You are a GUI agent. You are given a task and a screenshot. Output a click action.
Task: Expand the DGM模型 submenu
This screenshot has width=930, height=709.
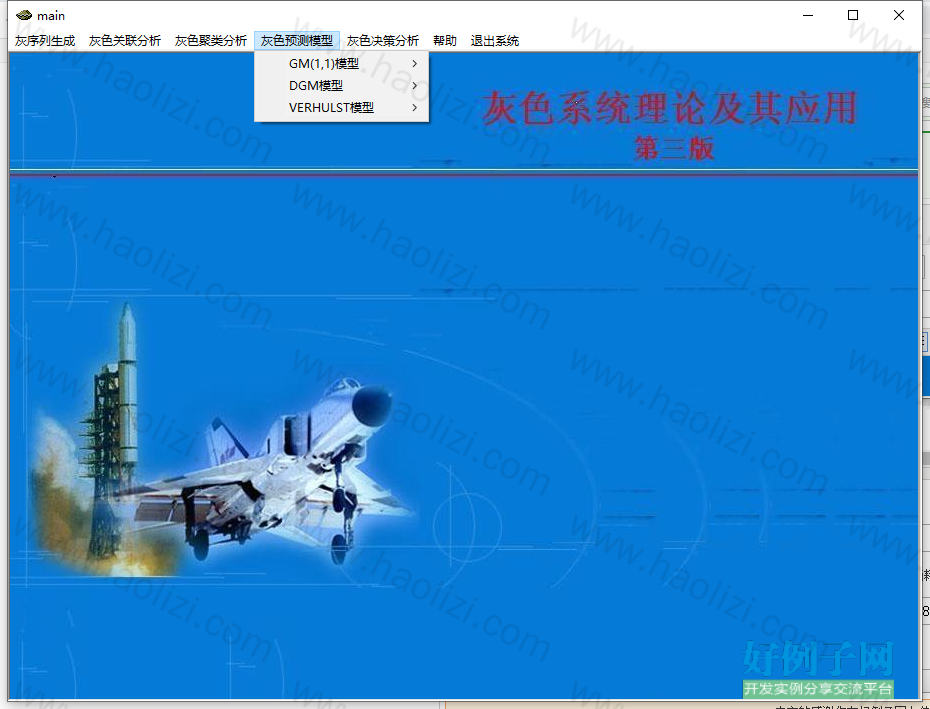[342, 85]
